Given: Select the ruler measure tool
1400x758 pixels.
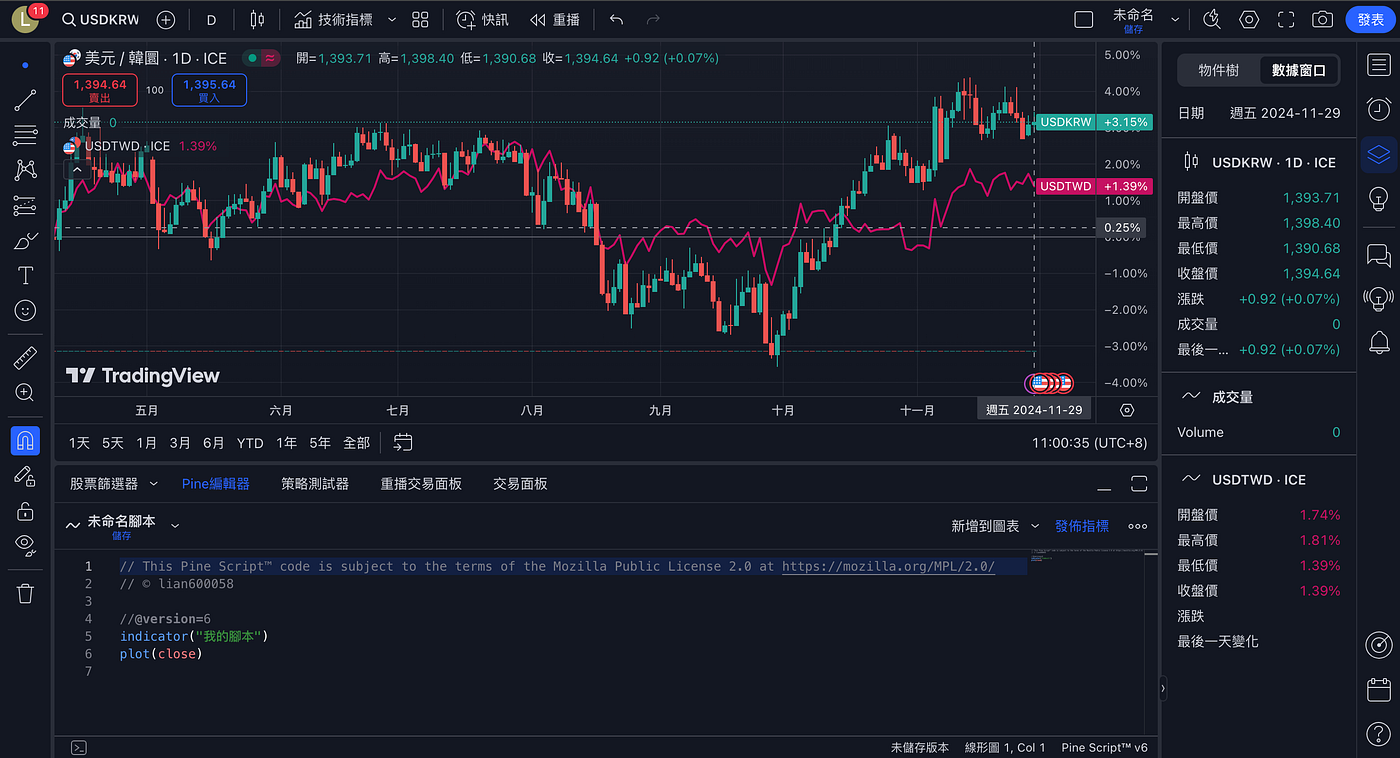Looking at the screenshot, I should point(25,358).
